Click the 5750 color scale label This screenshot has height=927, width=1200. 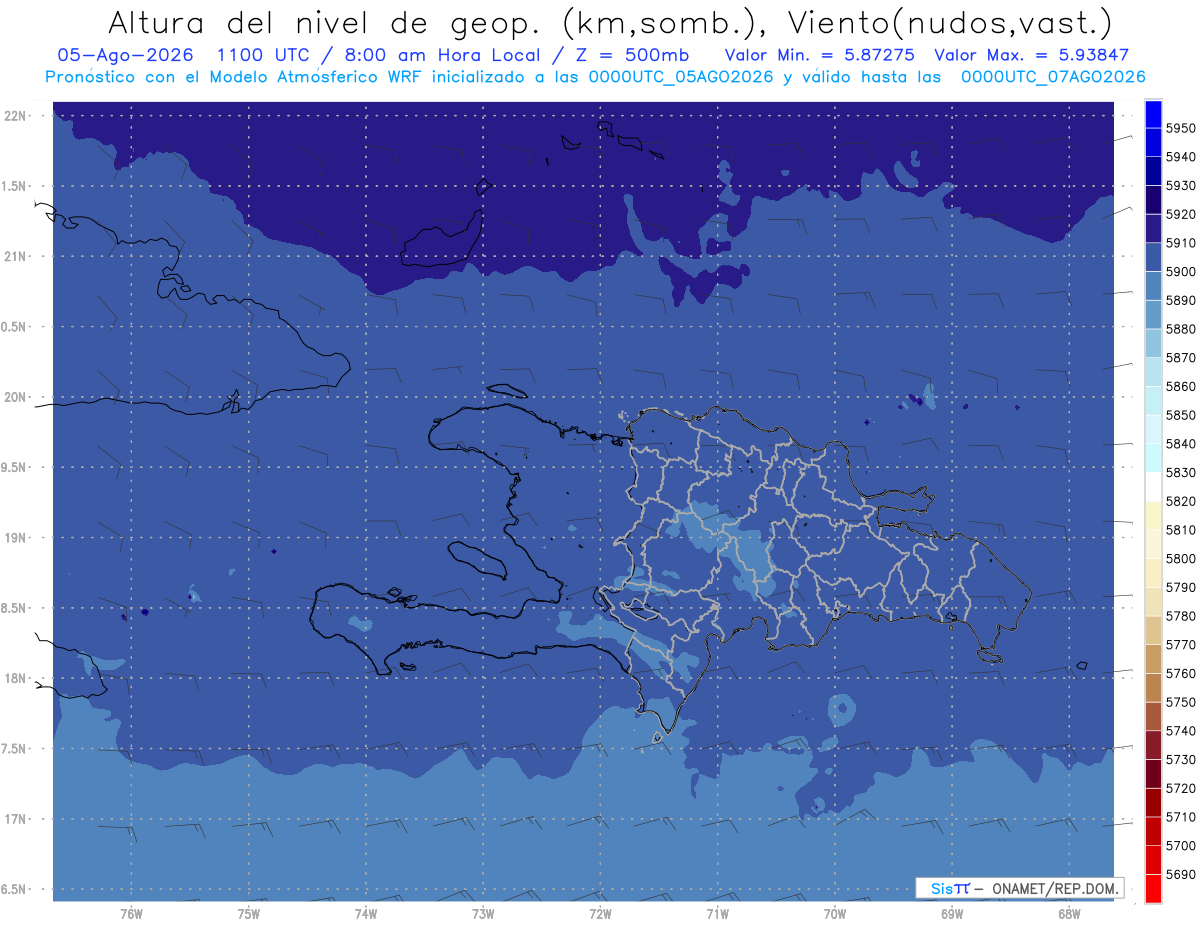1181,701
